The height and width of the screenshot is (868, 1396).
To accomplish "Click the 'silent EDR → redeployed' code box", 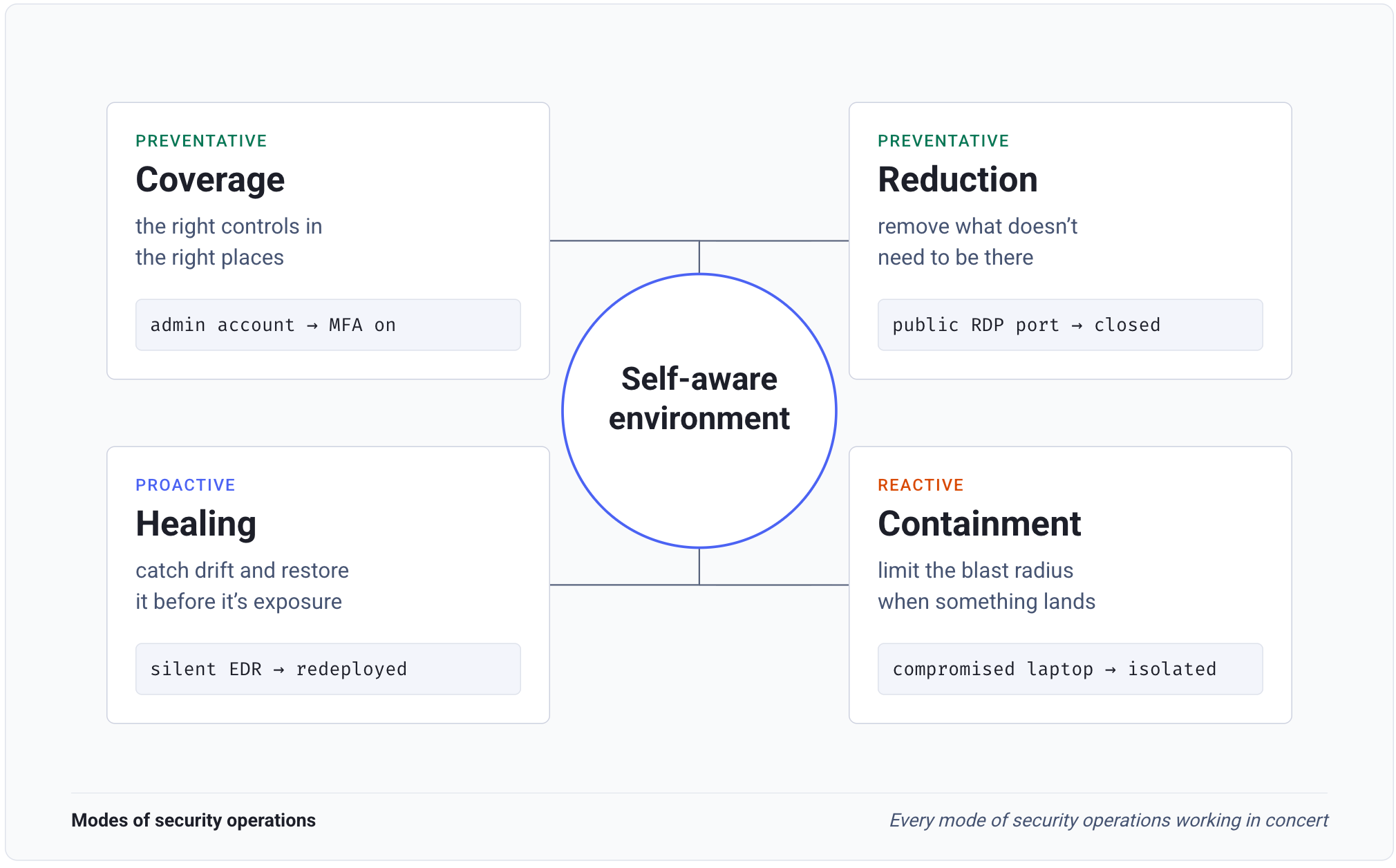I will 328,669.
